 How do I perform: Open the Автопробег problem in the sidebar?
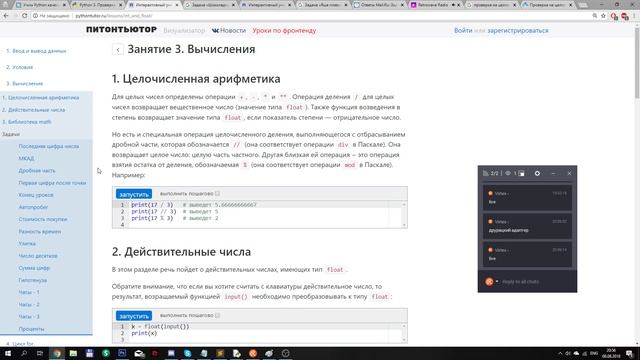pyautogui.click(x=33, y=207)
